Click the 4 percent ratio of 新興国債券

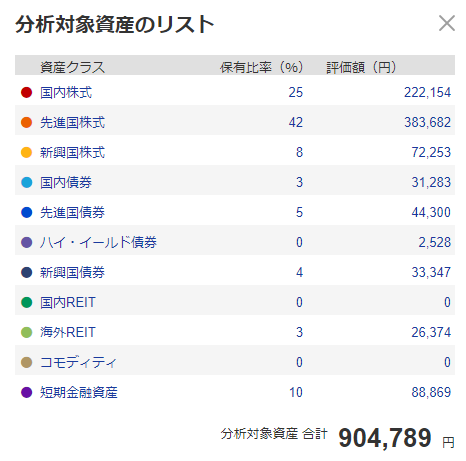coord(299,272)
